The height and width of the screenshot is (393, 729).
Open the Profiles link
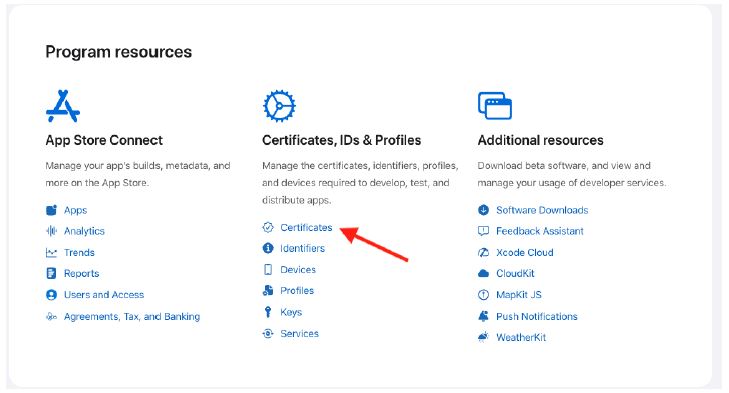point(297,291)
